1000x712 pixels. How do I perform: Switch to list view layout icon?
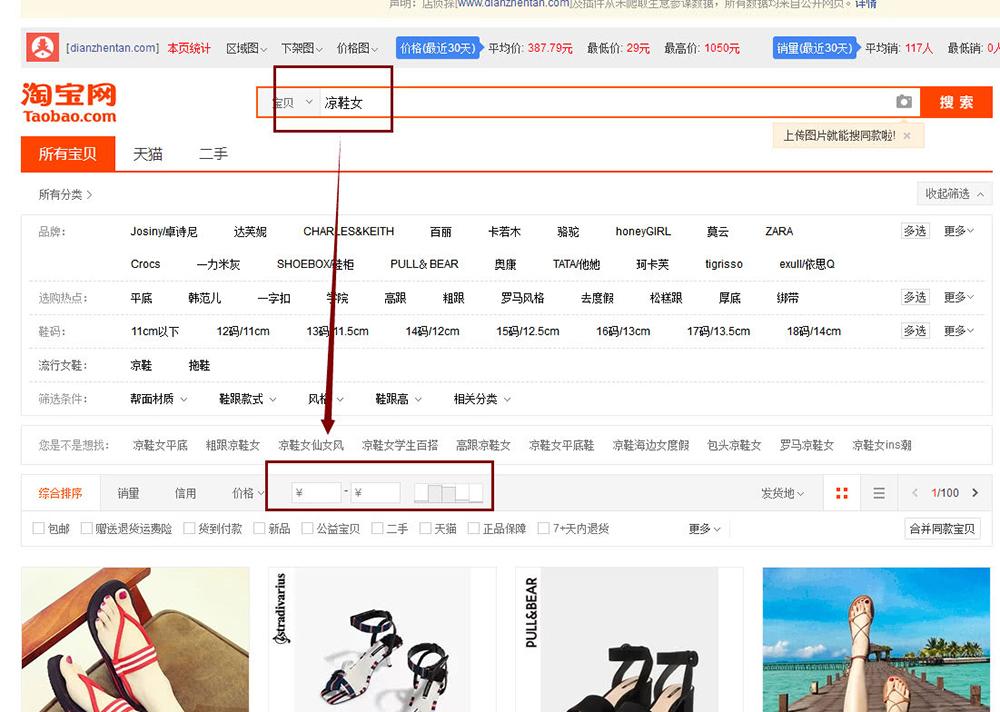click(x=878, y=493)
